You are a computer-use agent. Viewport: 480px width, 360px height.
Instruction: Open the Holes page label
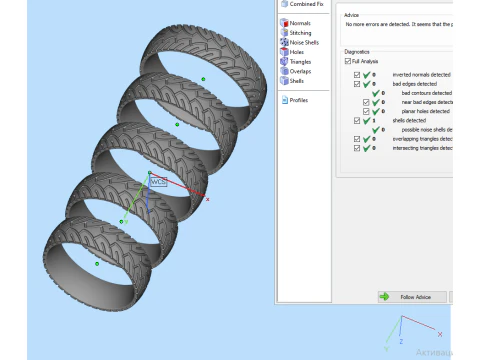[x=296, y=52]
